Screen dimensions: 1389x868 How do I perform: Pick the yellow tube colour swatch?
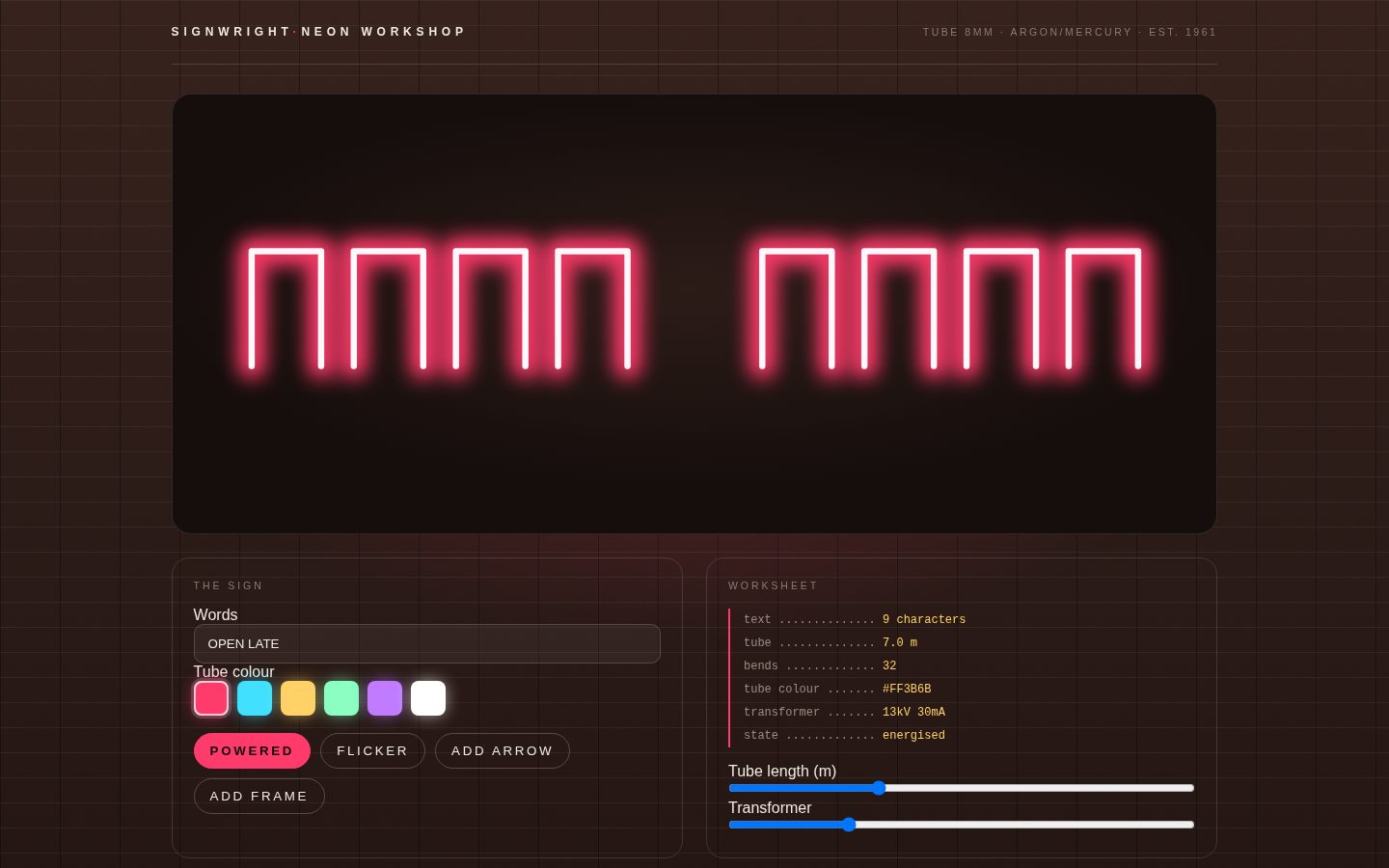(298, 698)
